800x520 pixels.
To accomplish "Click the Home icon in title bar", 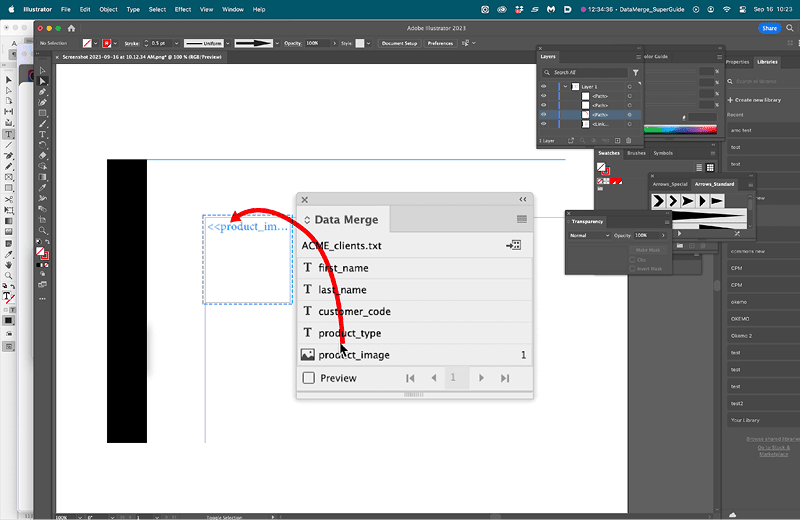I will click(x=71, y=28).
